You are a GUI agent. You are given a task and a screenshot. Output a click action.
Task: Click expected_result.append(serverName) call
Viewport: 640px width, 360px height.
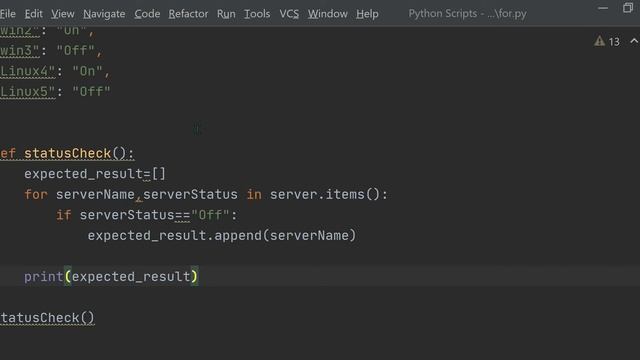point(222,236)
